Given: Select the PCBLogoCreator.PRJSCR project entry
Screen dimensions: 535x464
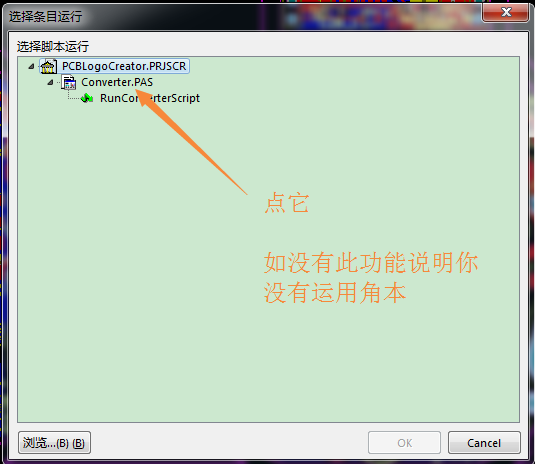Looking at the screenshot, I should pos(124,66).
